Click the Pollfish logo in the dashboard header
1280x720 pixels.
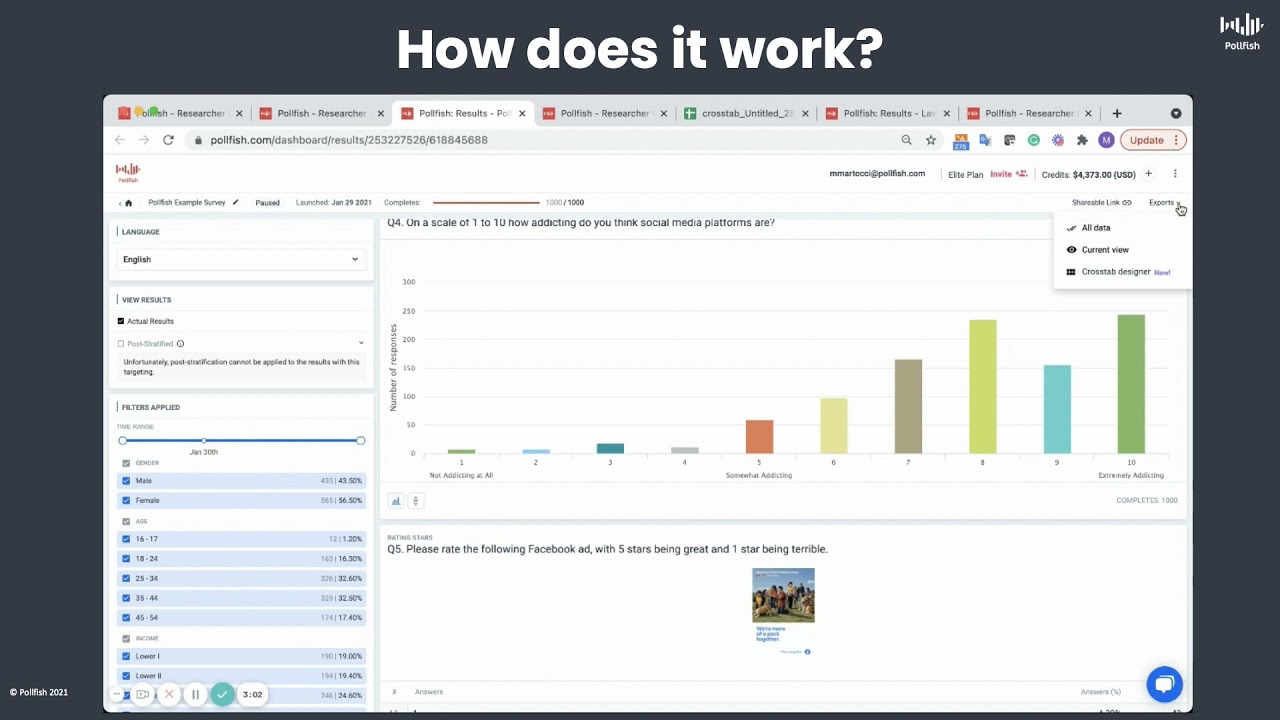click(x=128, y=173)
